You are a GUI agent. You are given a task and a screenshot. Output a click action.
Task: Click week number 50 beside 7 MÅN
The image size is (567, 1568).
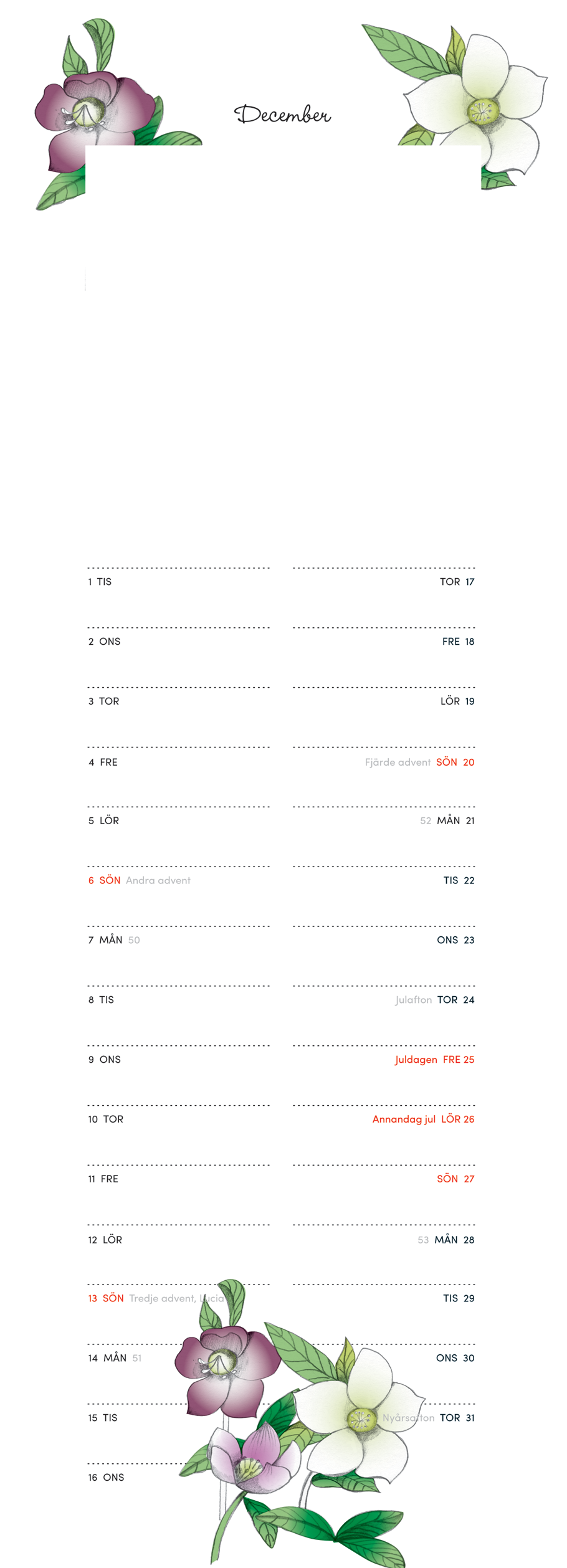pyautogui.click(x=134, y=940)
